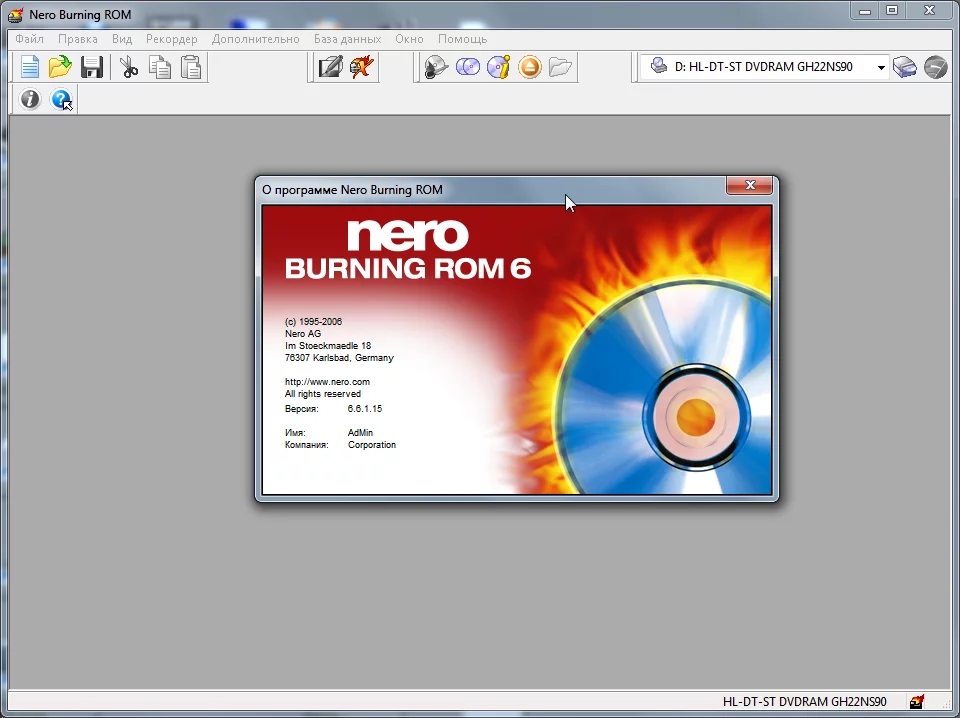Open the База данных menu
The height and width of the screenshot is (718, 960).
point(348,39)
